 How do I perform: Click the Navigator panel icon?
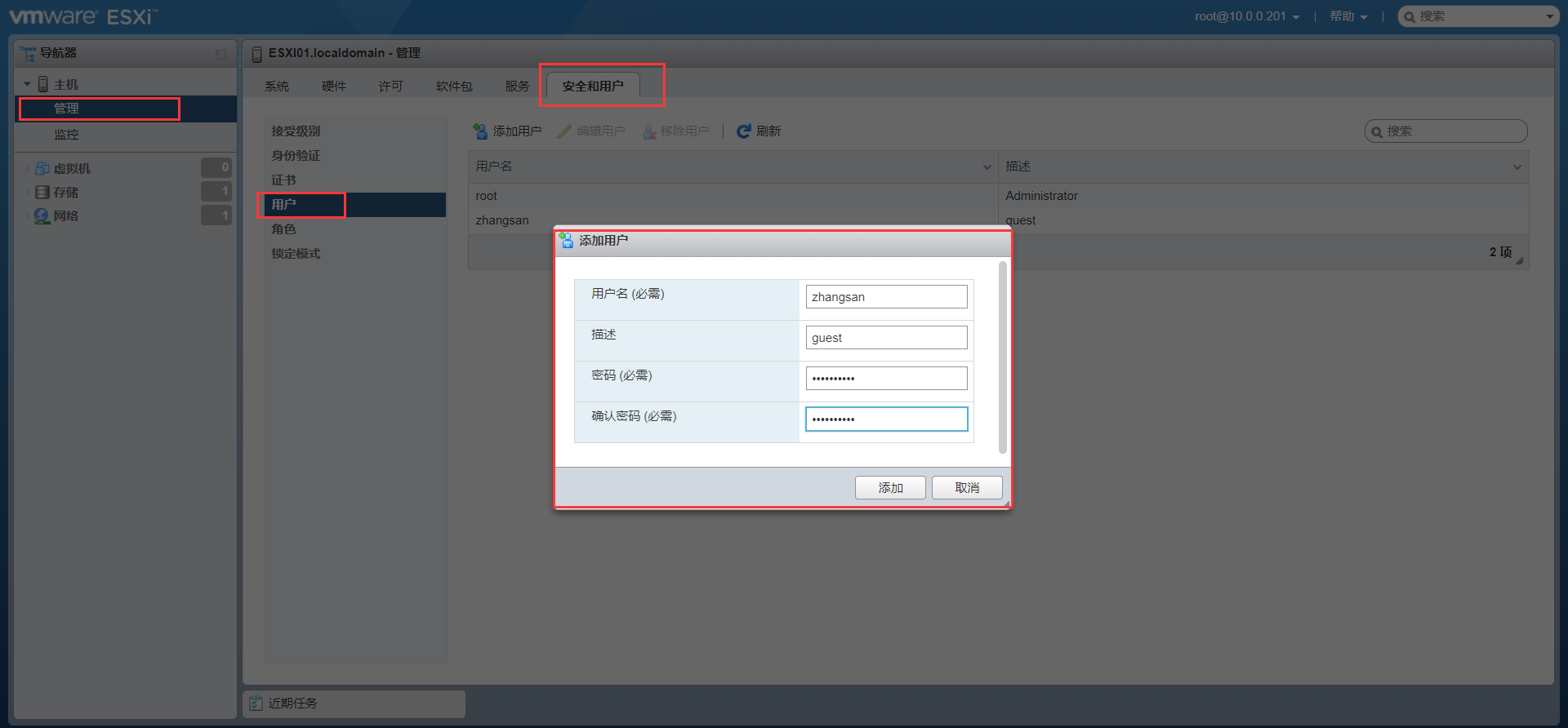point(28,53)
